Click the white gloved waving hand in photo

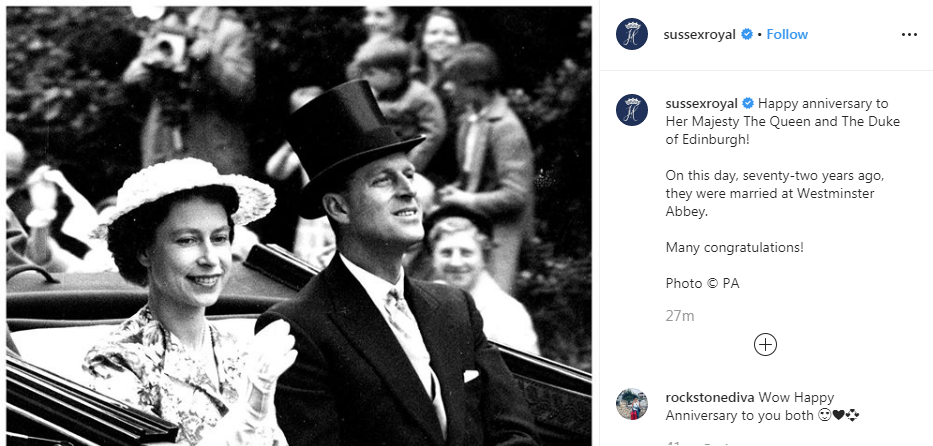[271, 357]
